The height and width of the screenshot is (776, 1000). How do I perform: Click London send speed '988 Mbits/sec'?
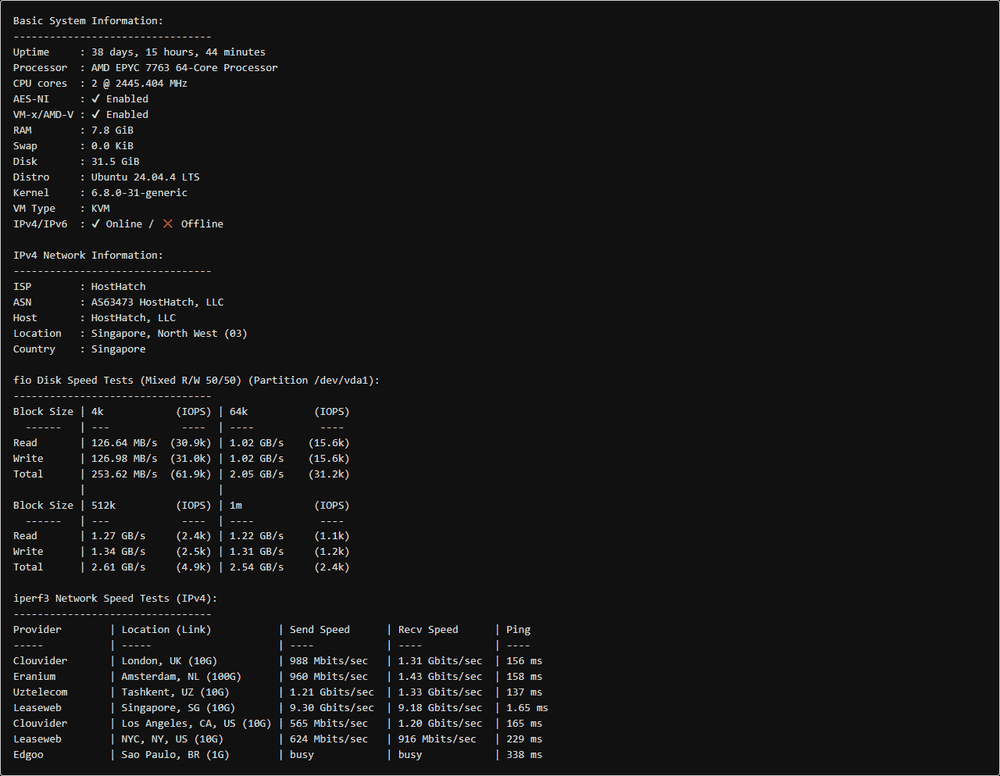click(x=328, y=661)
